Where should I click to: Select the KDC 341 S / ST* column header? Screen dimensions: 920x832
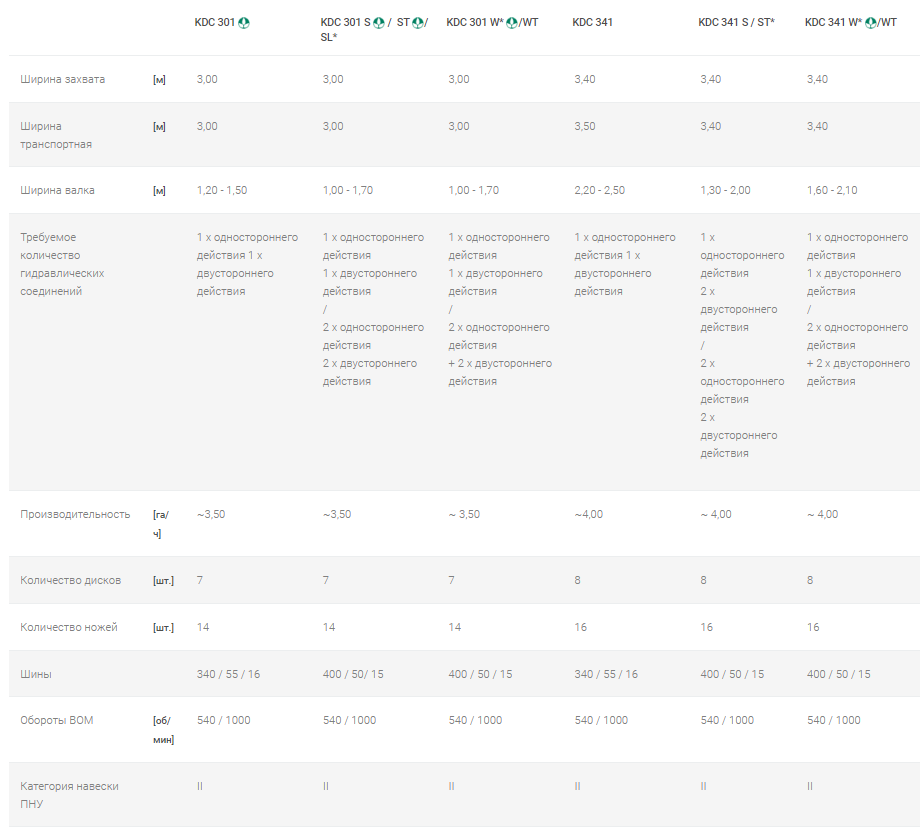click(736, 22)
